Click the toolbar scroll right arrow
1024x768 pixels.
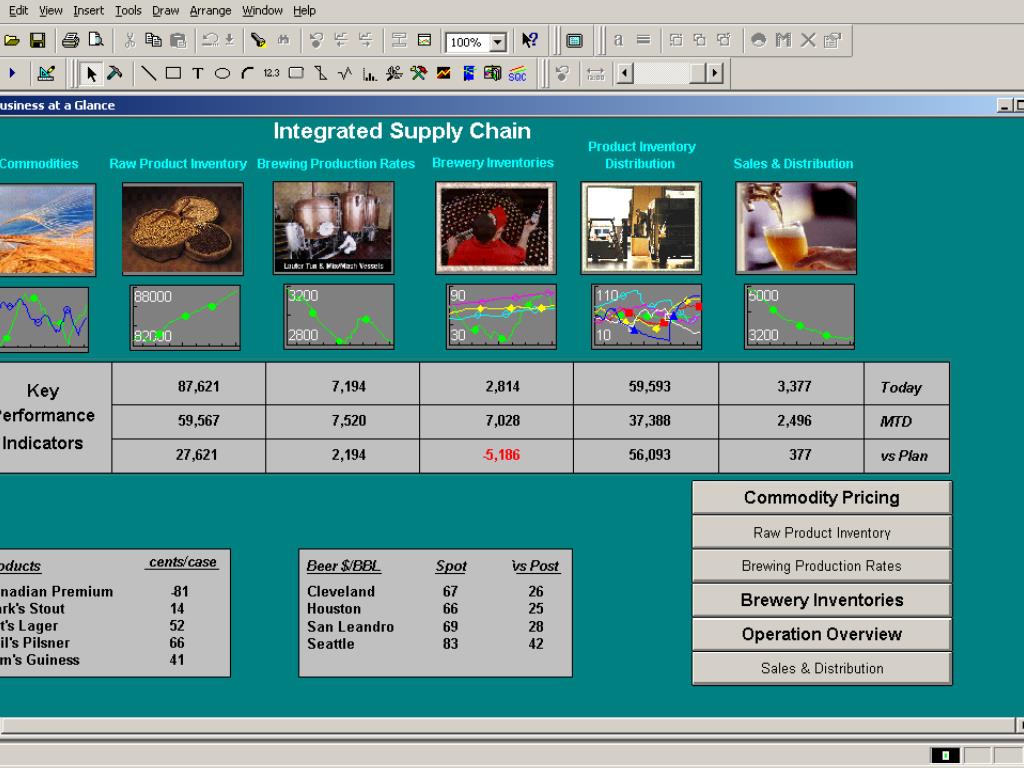click(714, 73)
